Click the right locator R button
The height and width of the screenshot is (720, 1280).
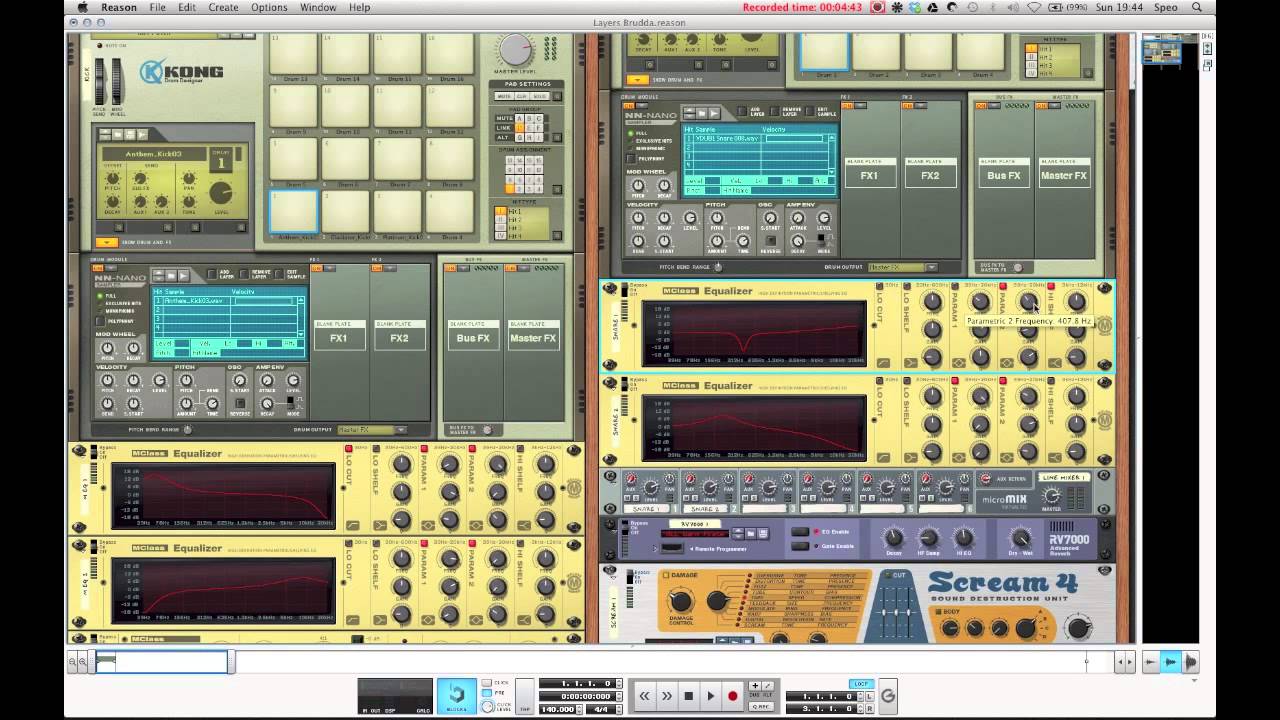(x=870, y=709)
